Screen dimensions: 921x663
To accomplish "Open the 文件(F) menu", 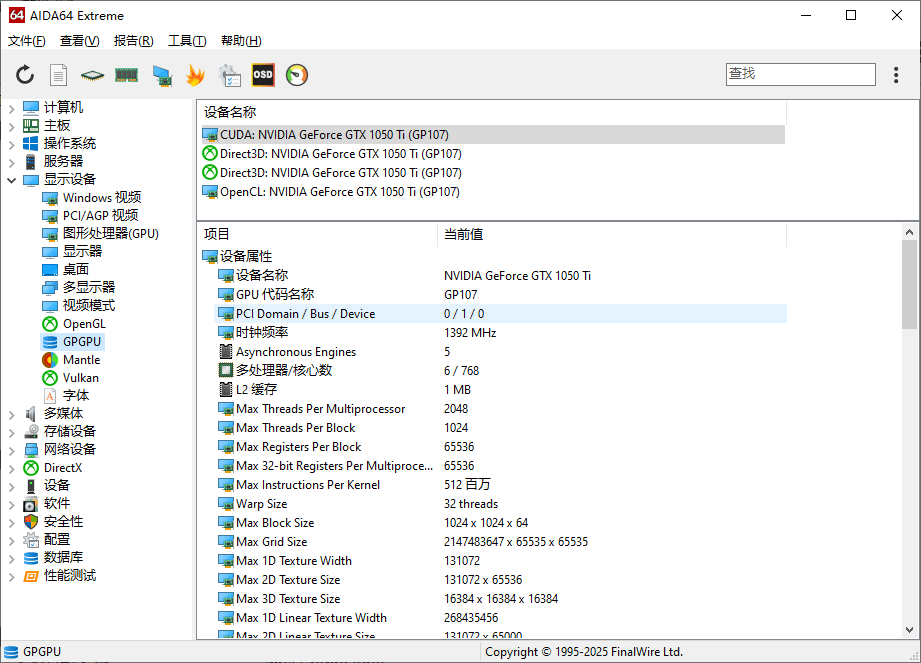I will 27,41.
